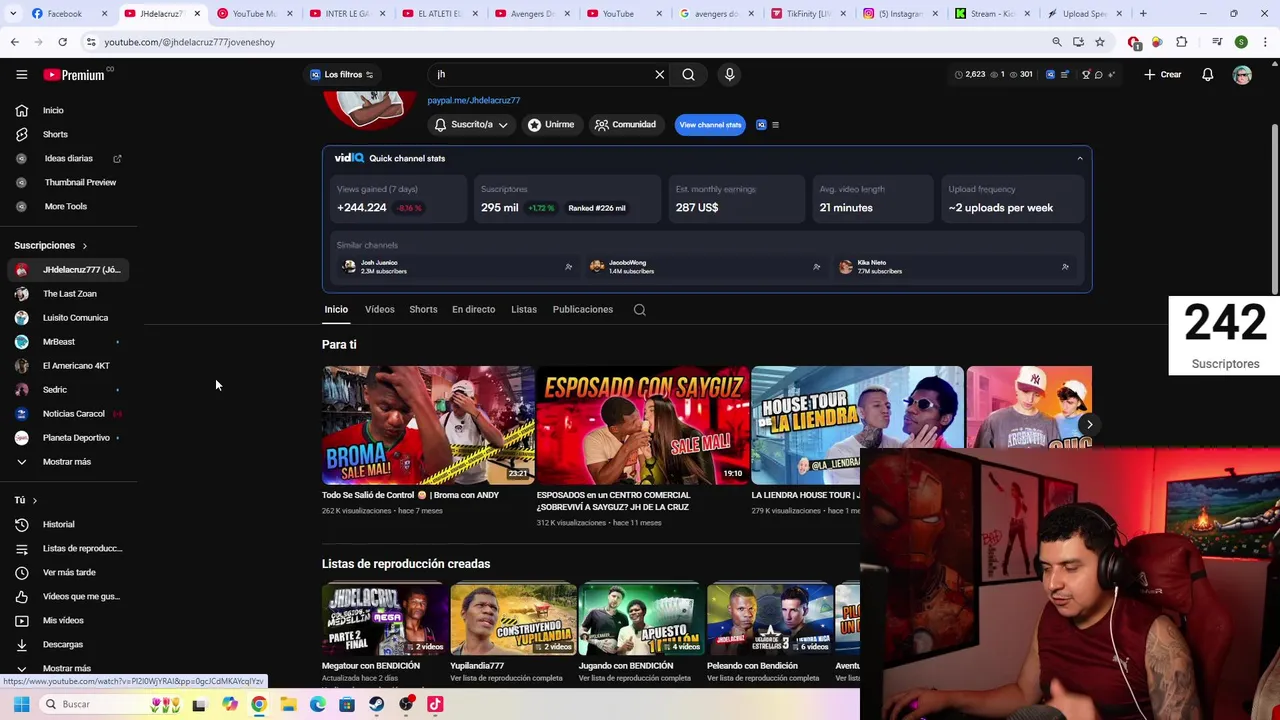Collapse Quick channel stats panel
Viewport: 1280px width, 720px height.
[x=1079, y=158]
